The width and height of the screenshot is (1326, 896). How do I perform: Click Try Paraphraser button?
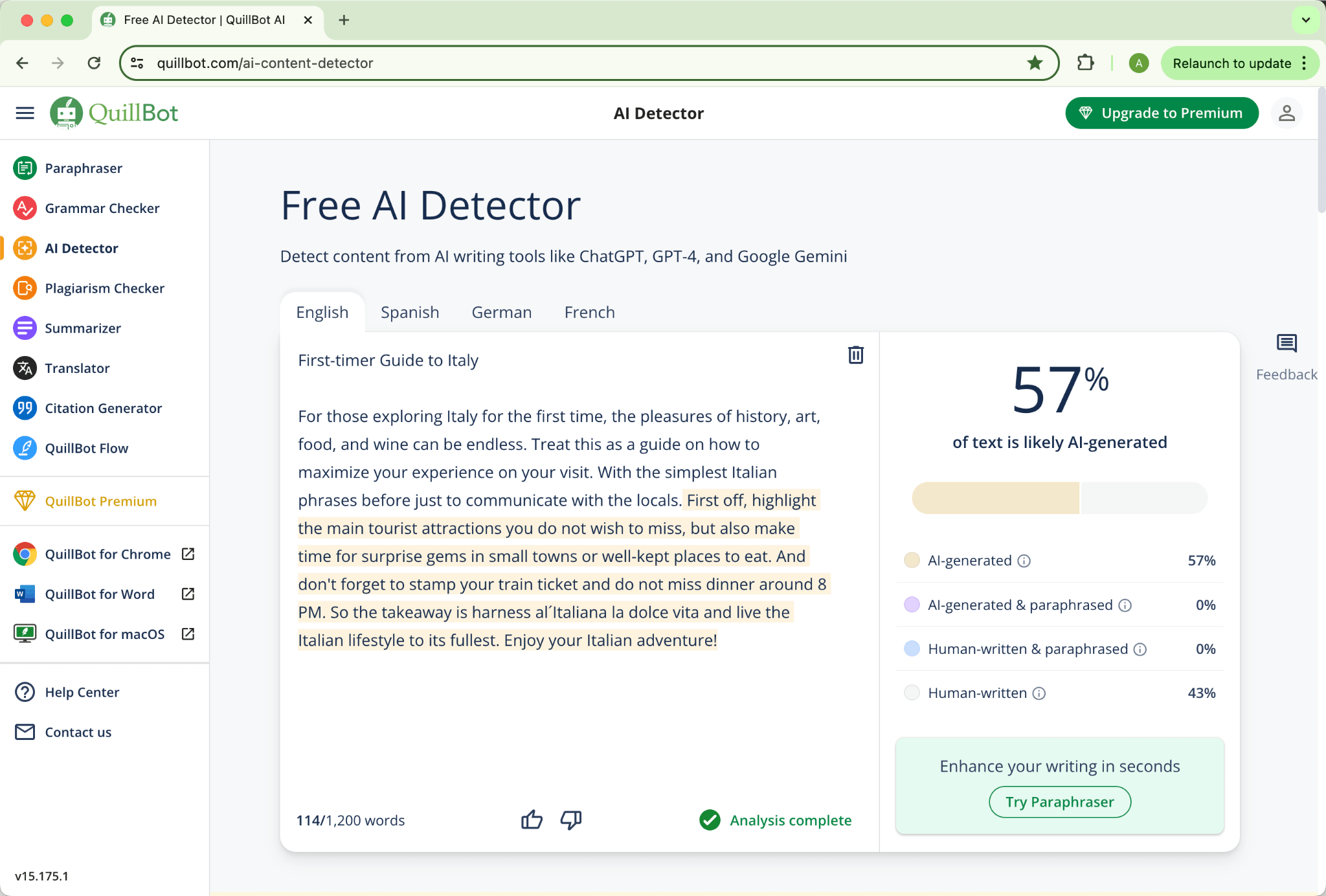[1060, 802]
